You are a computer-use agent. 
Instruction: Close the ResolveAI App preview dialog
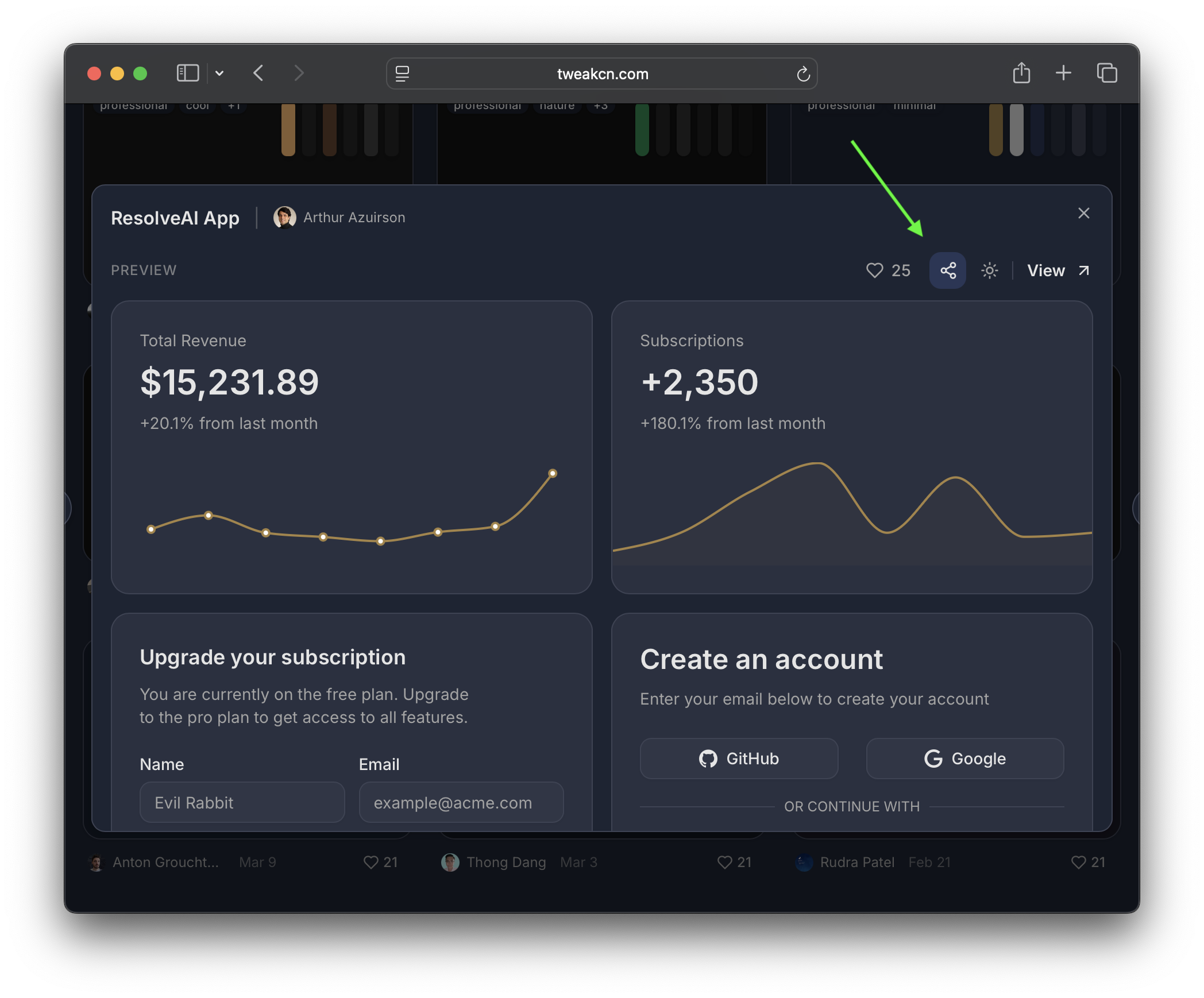tap(1083, 214)
